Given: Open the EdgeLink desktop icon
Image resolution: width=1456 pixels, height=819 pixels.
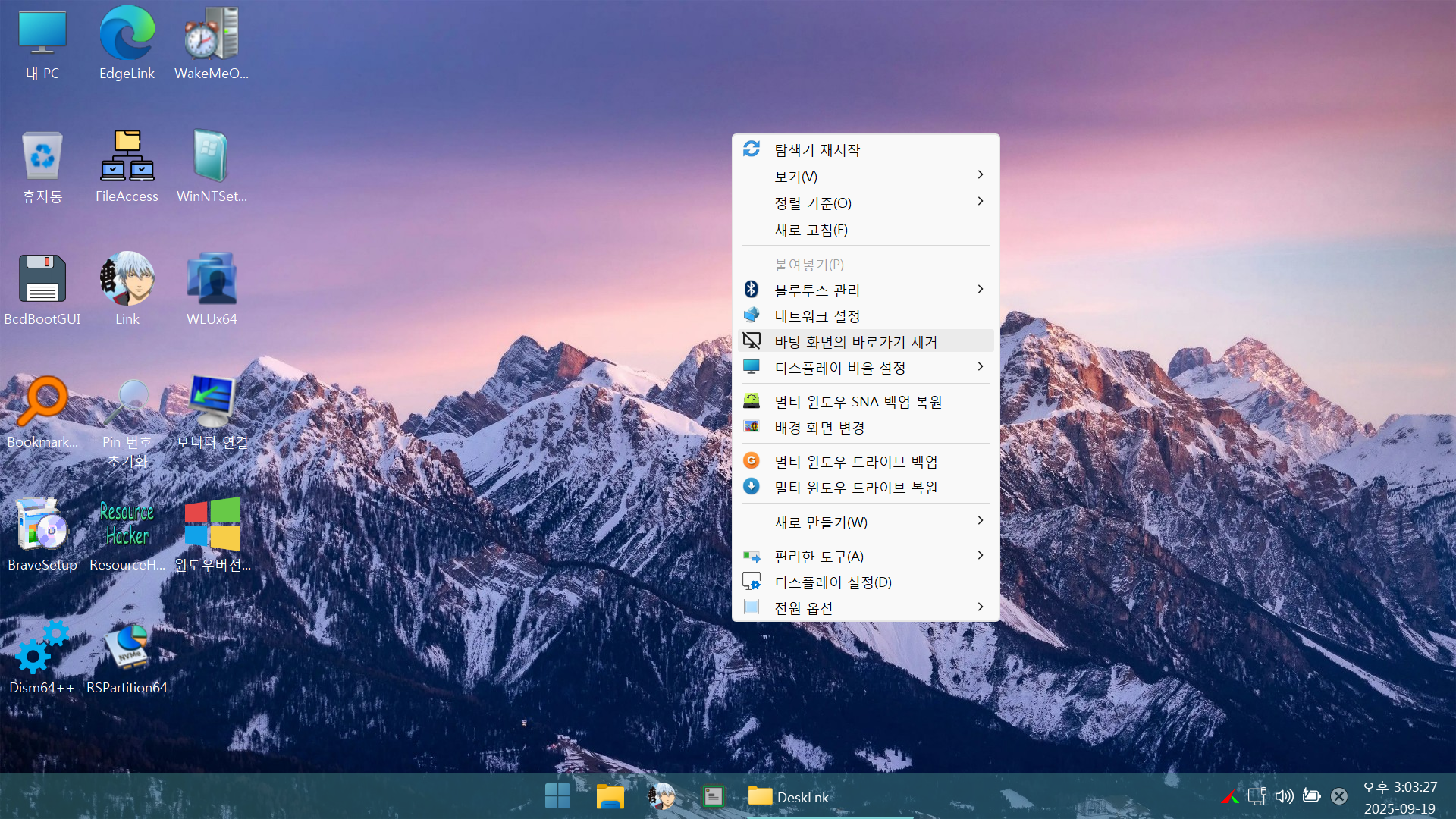Looking at the screenshot, I should pyautogui.click(x=127, y=34).
